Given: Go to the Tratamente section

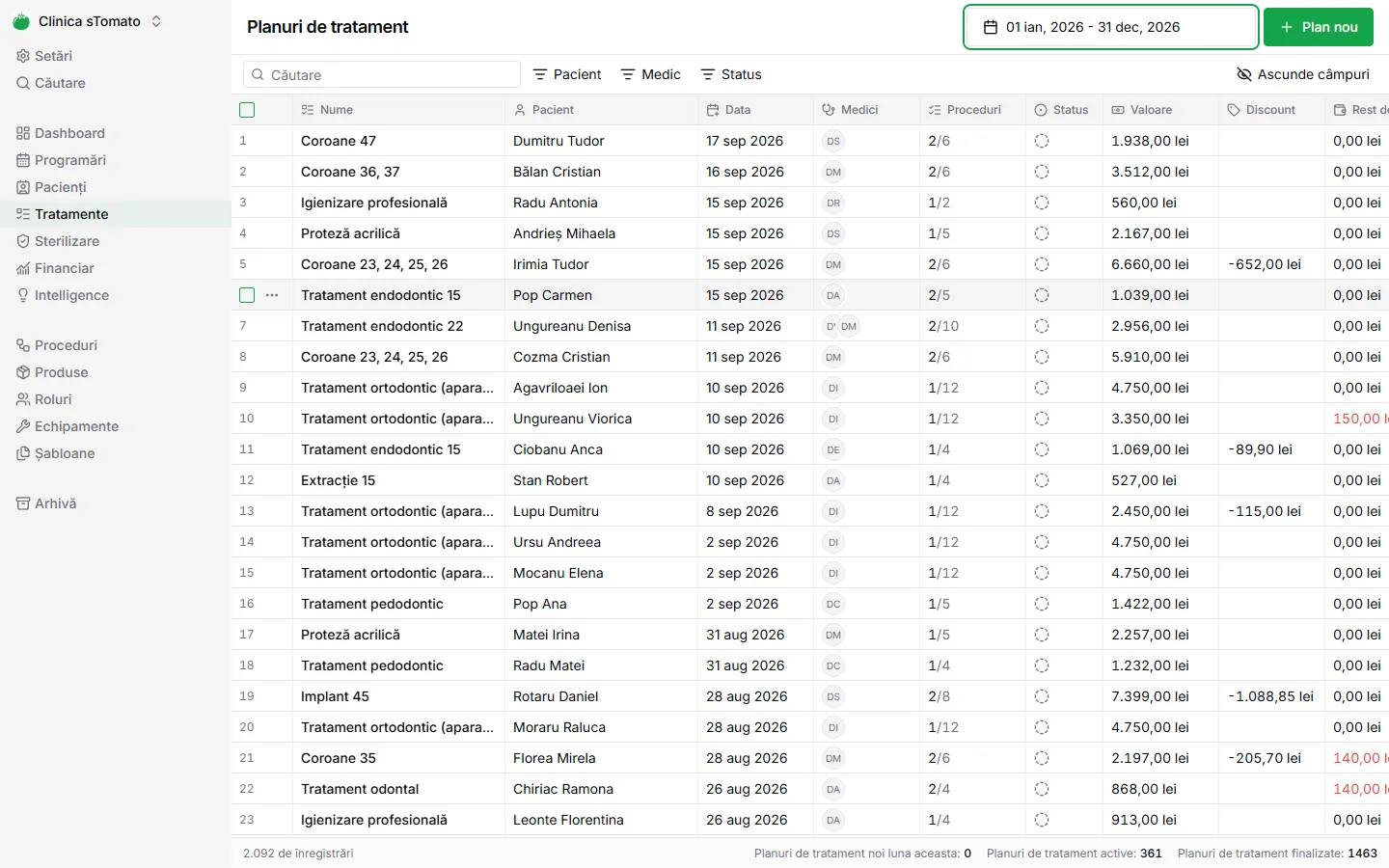Looking at the screenshot, I should 116,214.
